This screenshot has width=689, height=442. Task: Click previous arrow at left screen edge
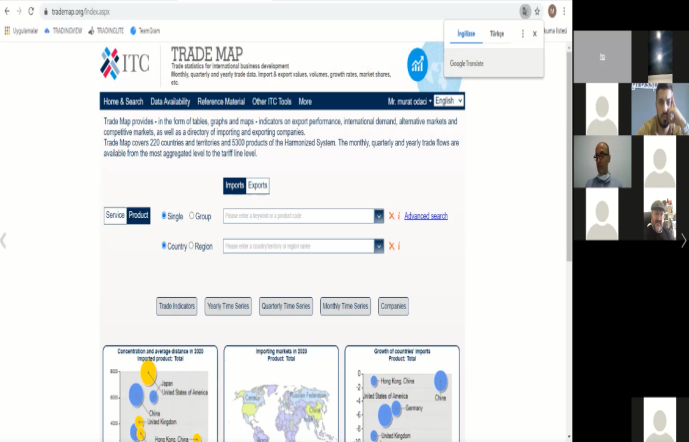pyautogui.click(x=4, y=241)
